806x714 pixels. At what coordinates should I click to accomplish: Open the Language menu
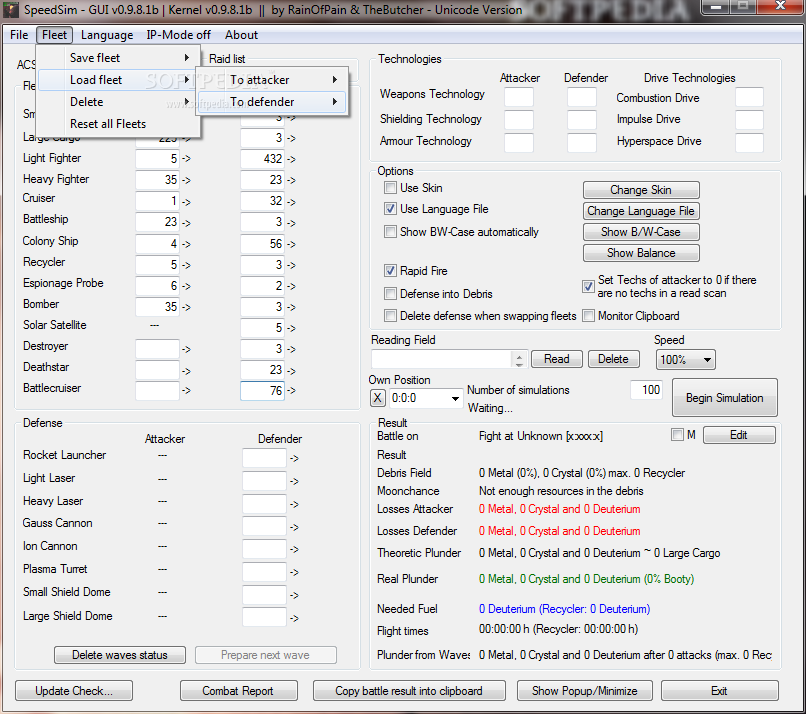107,35
